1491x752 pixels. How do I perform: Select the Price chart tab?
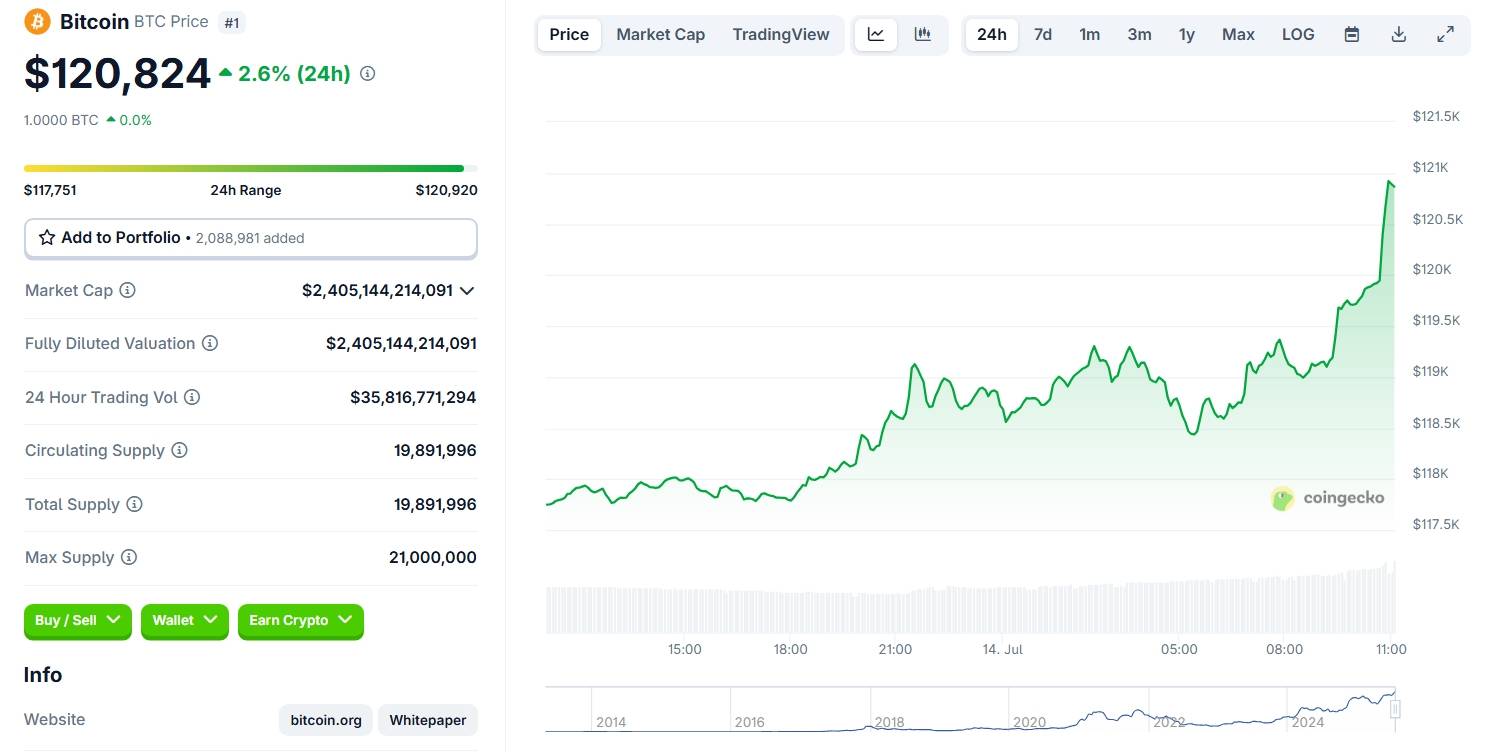569,34
